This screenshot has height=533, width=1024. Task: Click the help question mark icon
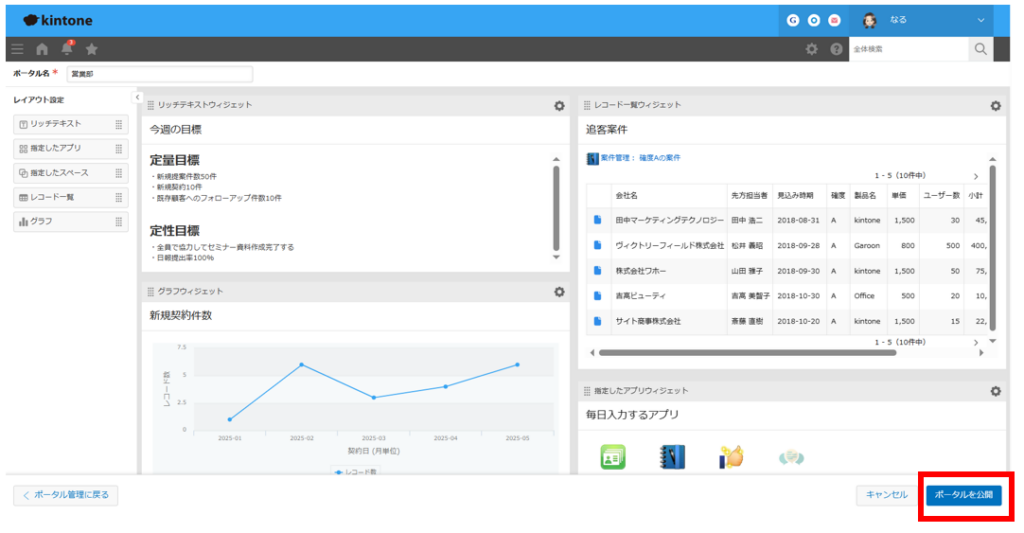pos(836,49)
